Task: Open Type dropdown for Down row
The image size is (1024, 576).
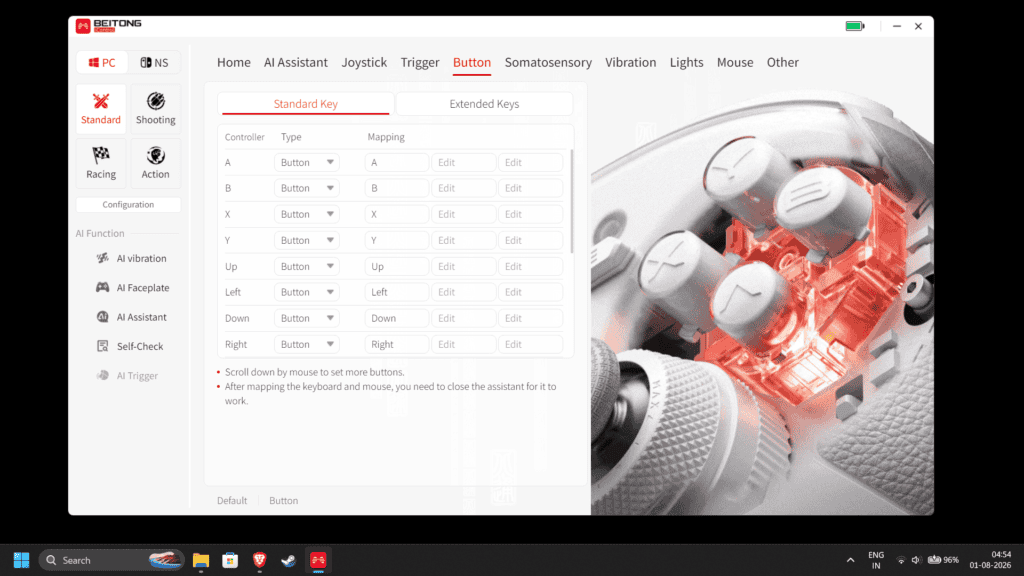Action: 306,318
